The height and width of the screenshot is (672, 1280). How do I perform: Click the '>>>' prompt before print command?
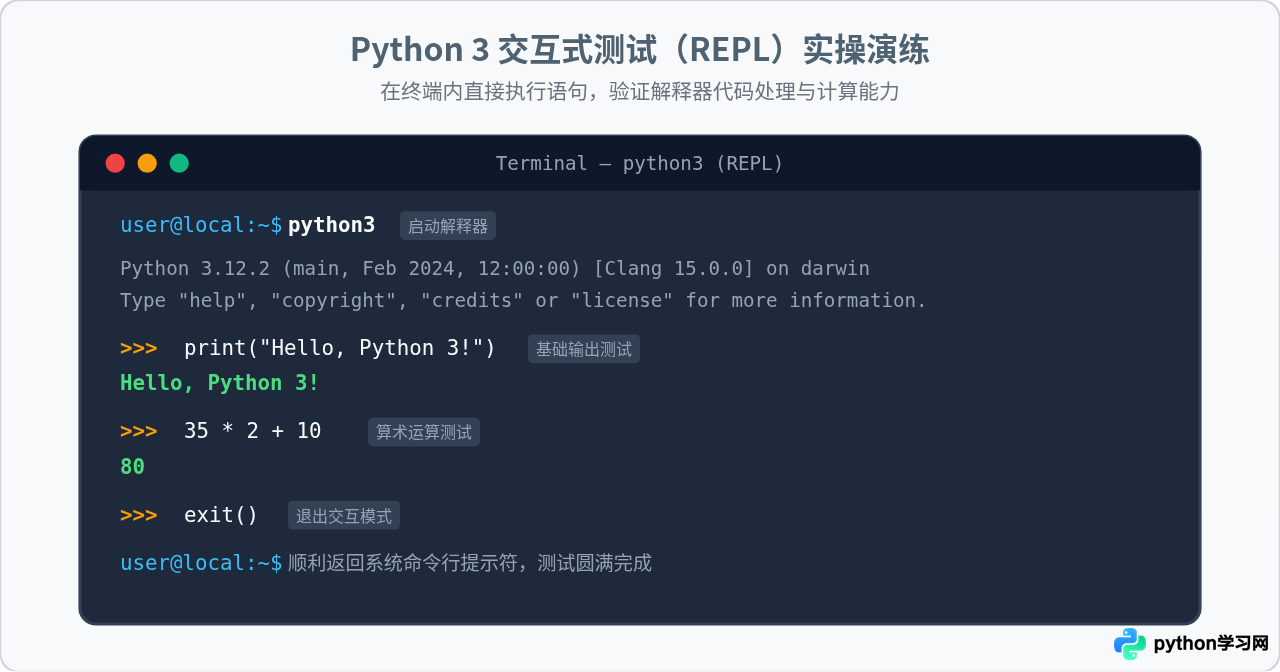tap(138, 348)
